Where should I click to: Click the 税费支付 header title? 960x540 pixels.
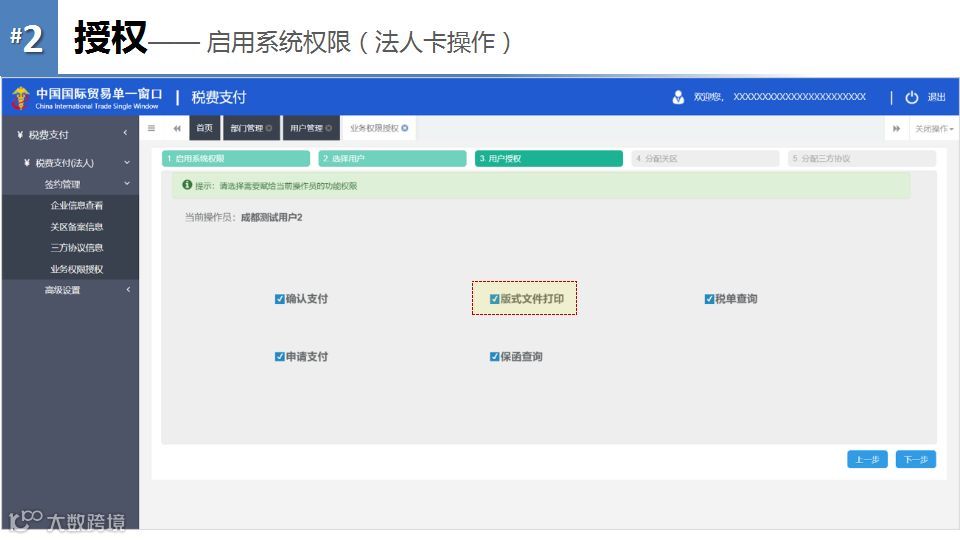[219, 97]
